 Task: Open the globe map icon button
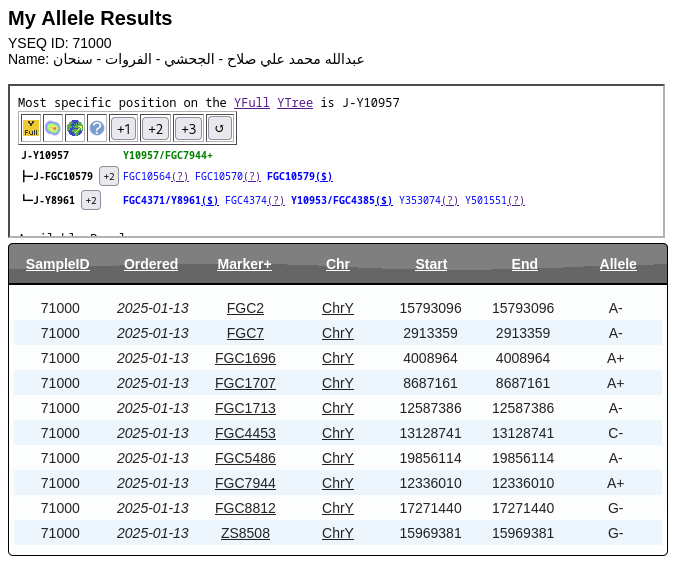click(75, 128)
